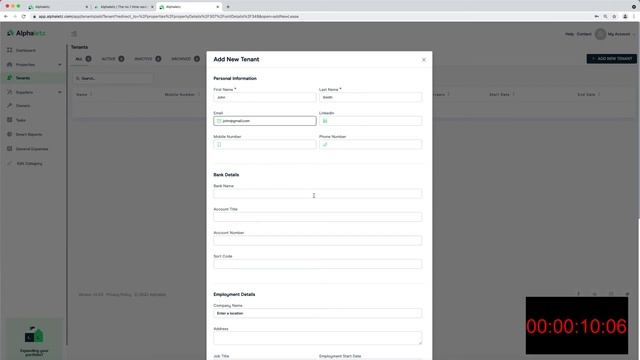Open the Contact link

pos(584,34)
